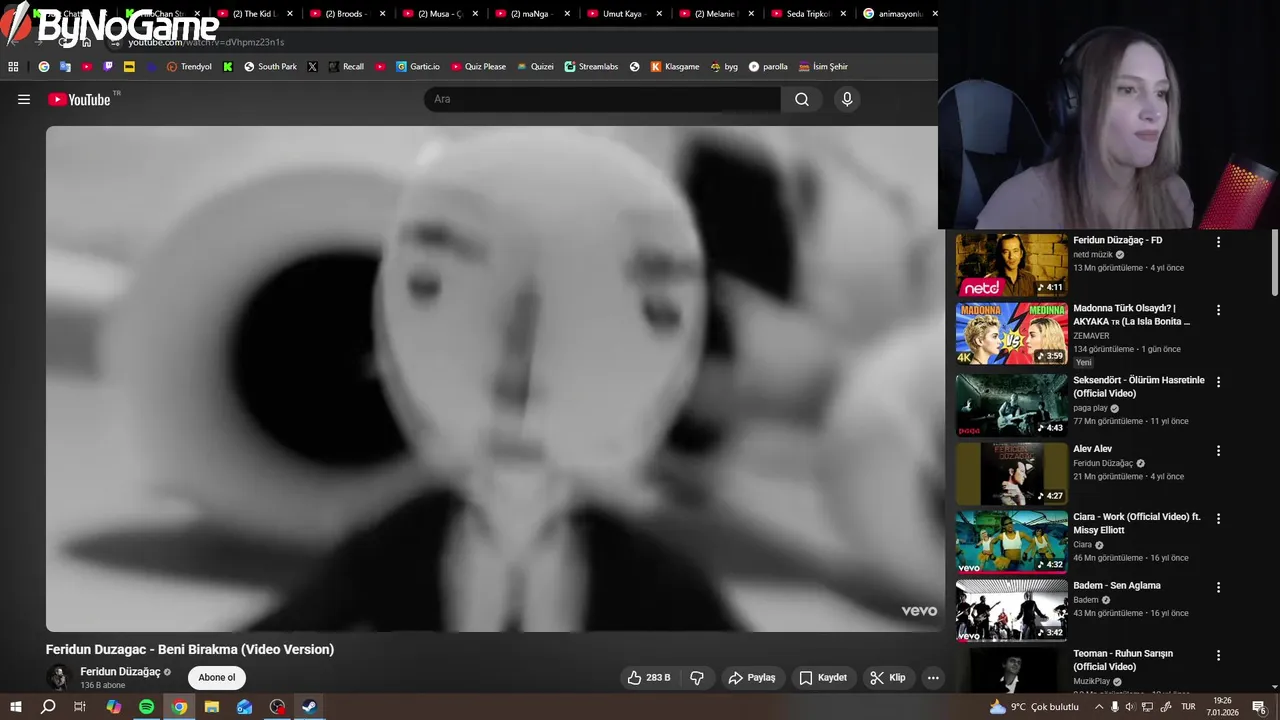The image size is (1280, 720).
Task: Click the Klip clip button
Action: point(888,677)
